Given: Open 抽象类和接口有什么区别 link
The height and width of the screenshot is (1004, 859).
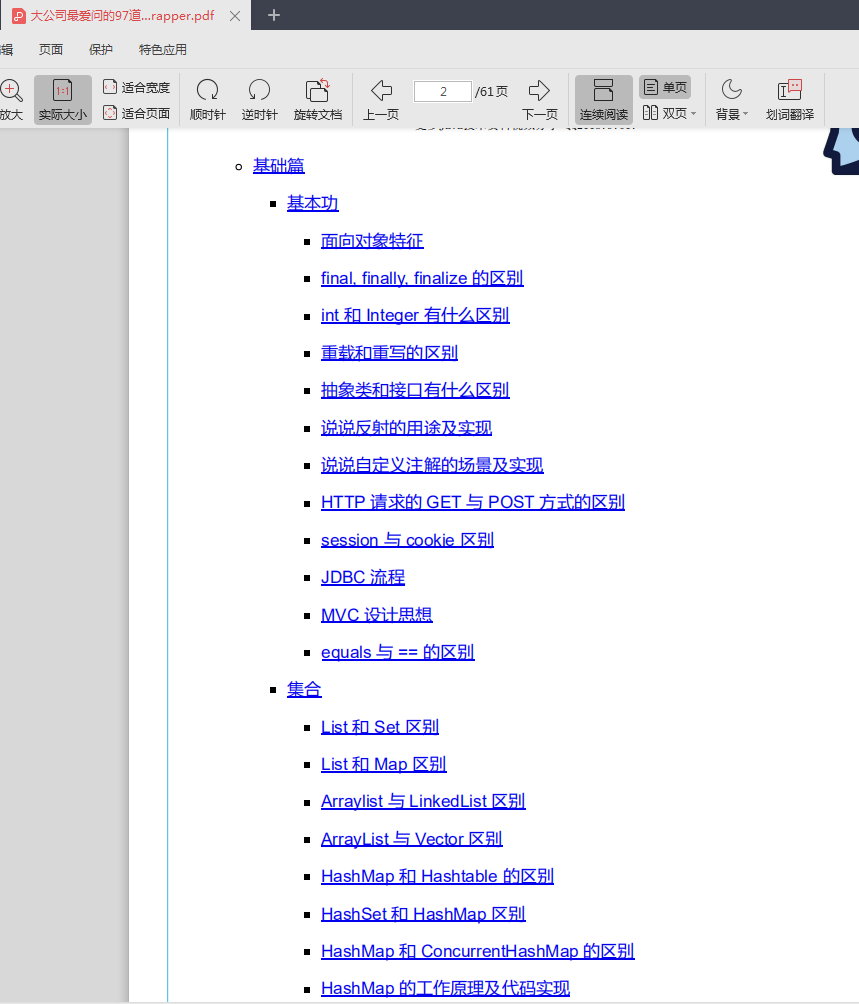Looking at the screenshot, I should tap(415, 390).
